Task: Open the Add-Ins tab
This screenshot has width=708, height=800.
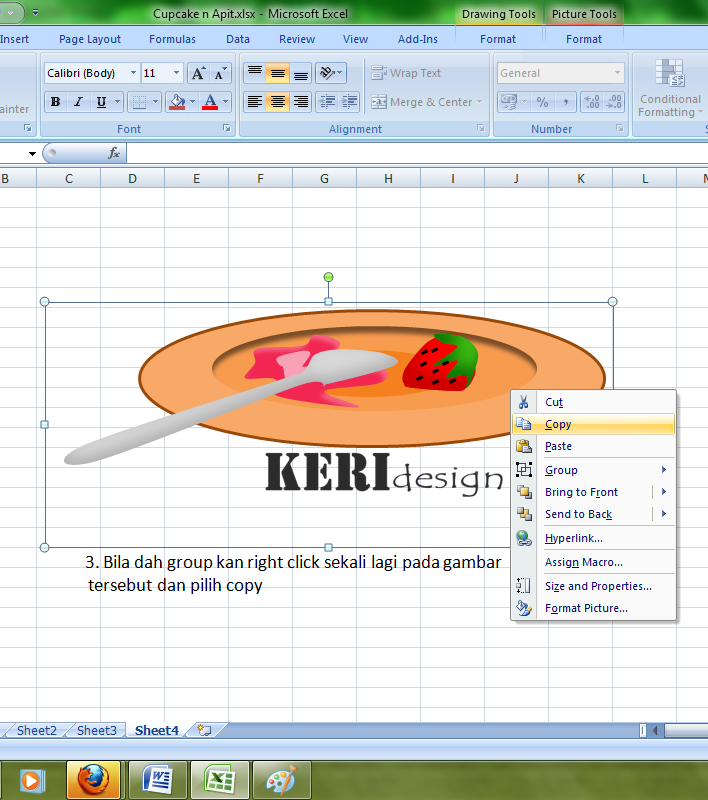Action: (x=418, y=39)
